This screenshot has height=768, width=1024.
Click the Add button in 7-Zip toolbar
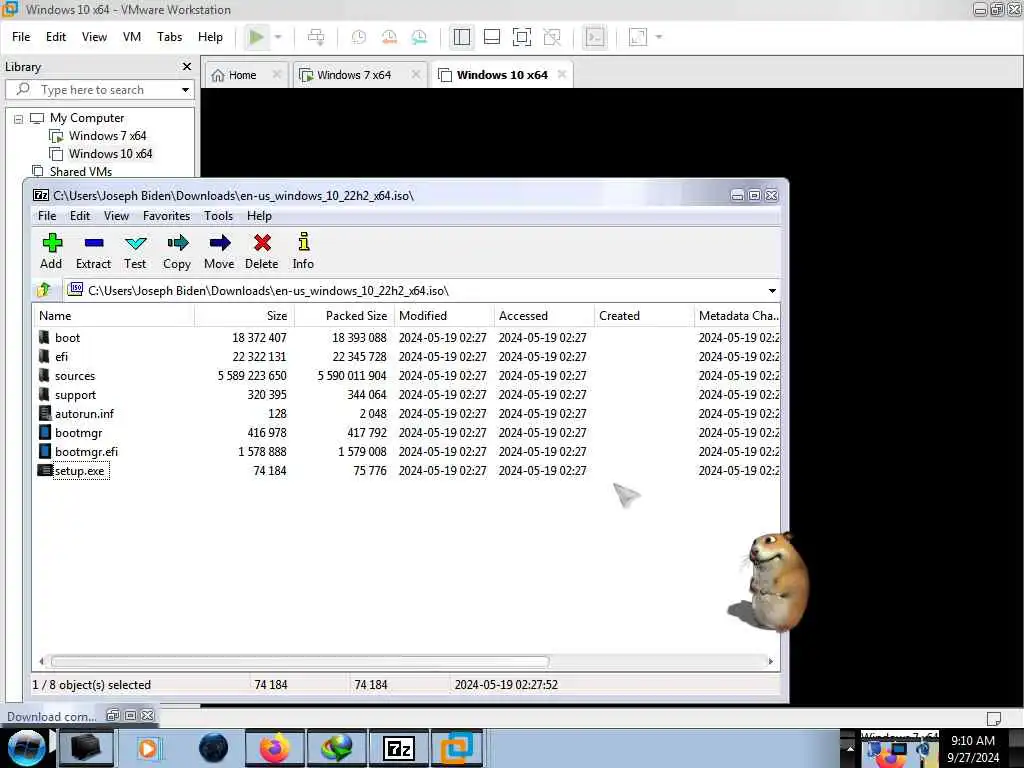pyautogui.click(x=51, y=251)
